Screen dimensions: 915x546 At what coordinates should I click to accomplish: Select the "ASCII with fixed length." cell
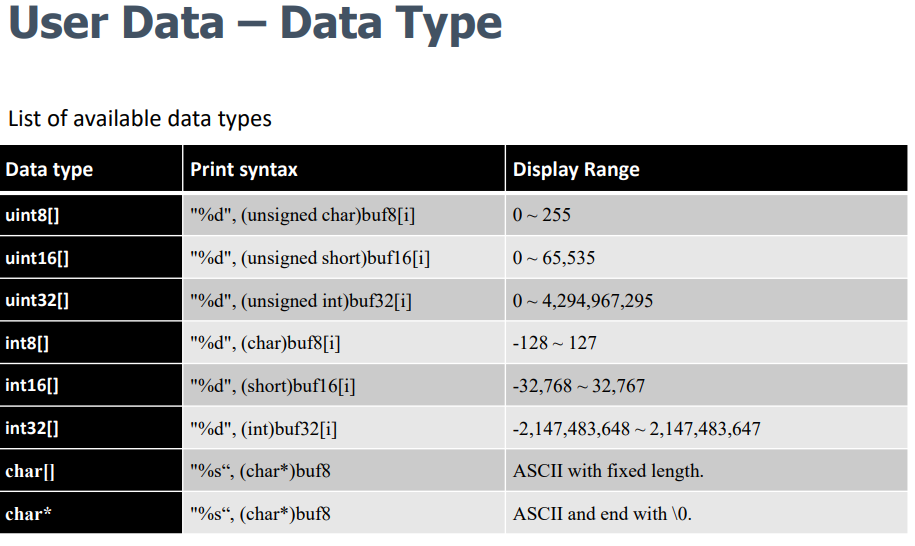click(608, 471)
